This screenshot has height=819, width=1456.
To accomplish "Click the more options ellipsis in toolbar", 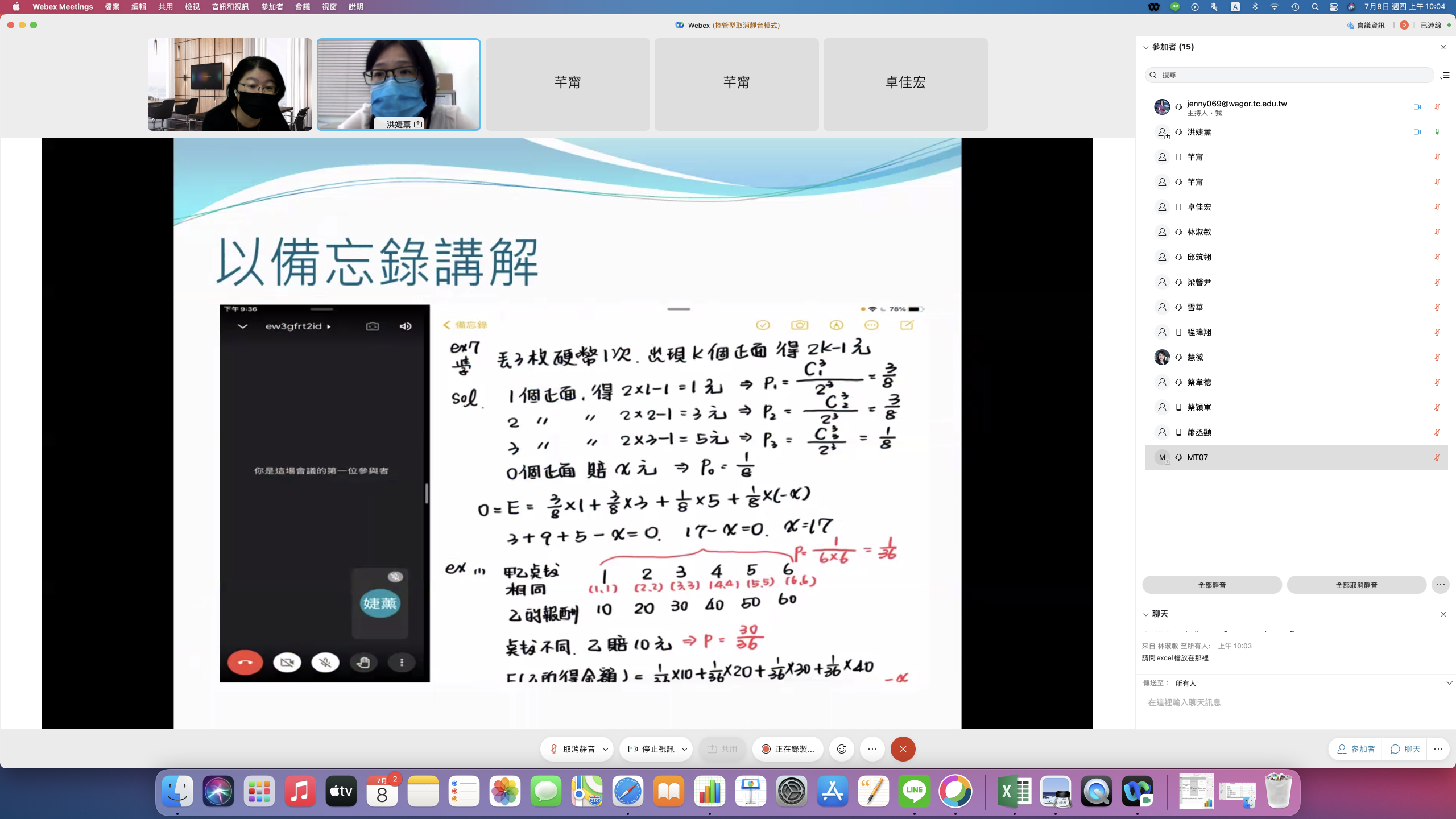I will (872, 749).
